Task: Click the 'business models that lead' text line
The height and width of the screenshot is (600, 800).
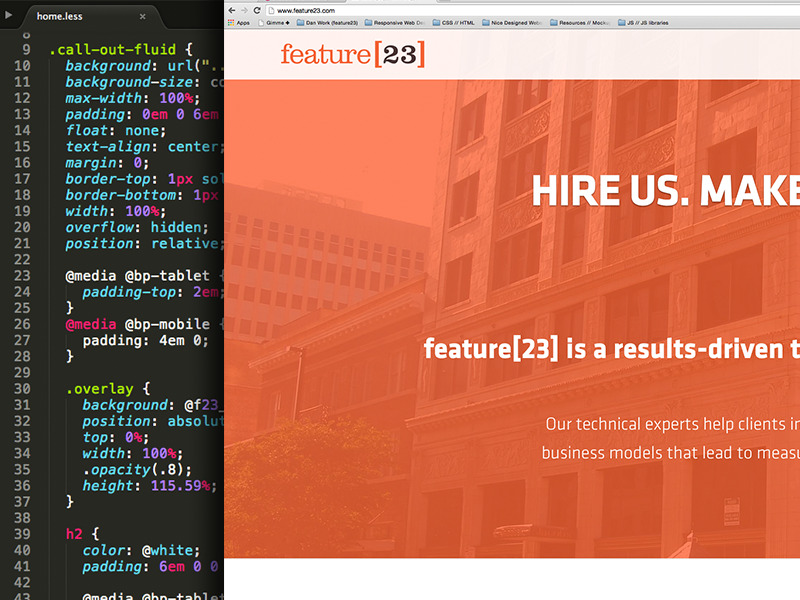Action: point(670,453)
